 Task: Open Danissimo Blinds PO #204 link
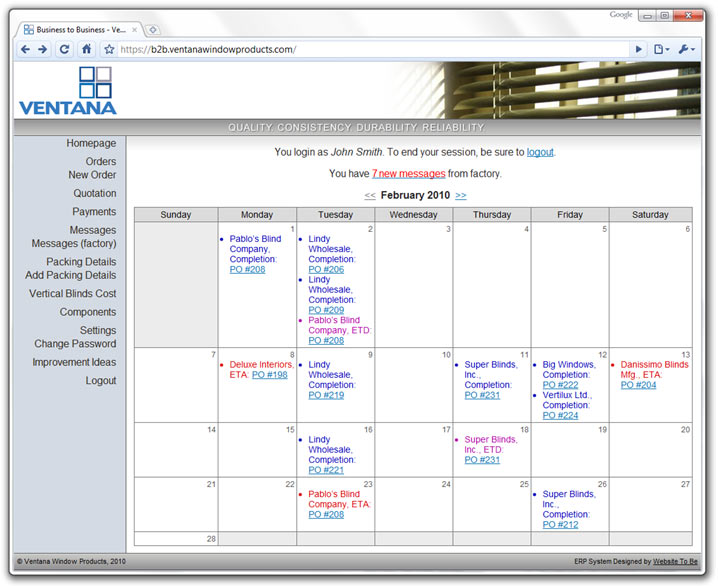[638, 385]
